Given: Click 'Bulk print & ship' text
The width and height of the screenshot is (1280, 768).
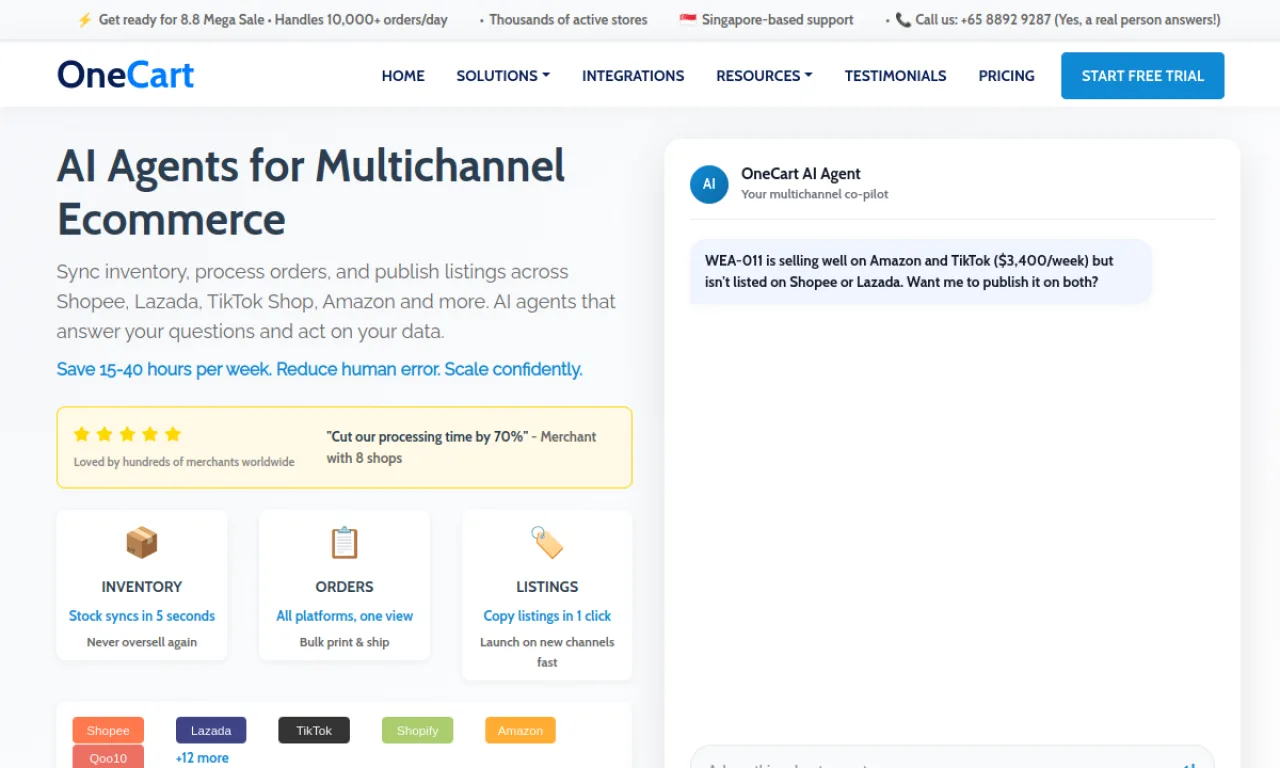Looking at the screenshot, I should click(344, 642).
